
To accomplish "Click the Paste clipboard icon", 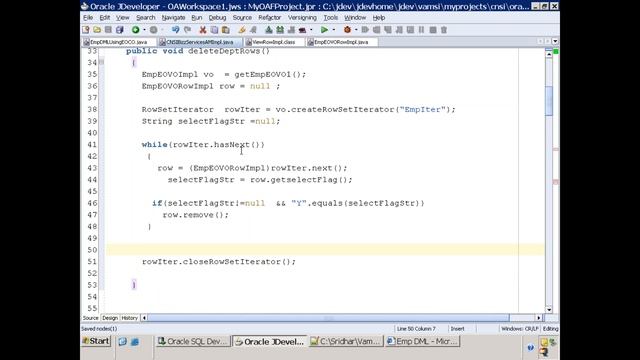I will (x=225, y=30).
